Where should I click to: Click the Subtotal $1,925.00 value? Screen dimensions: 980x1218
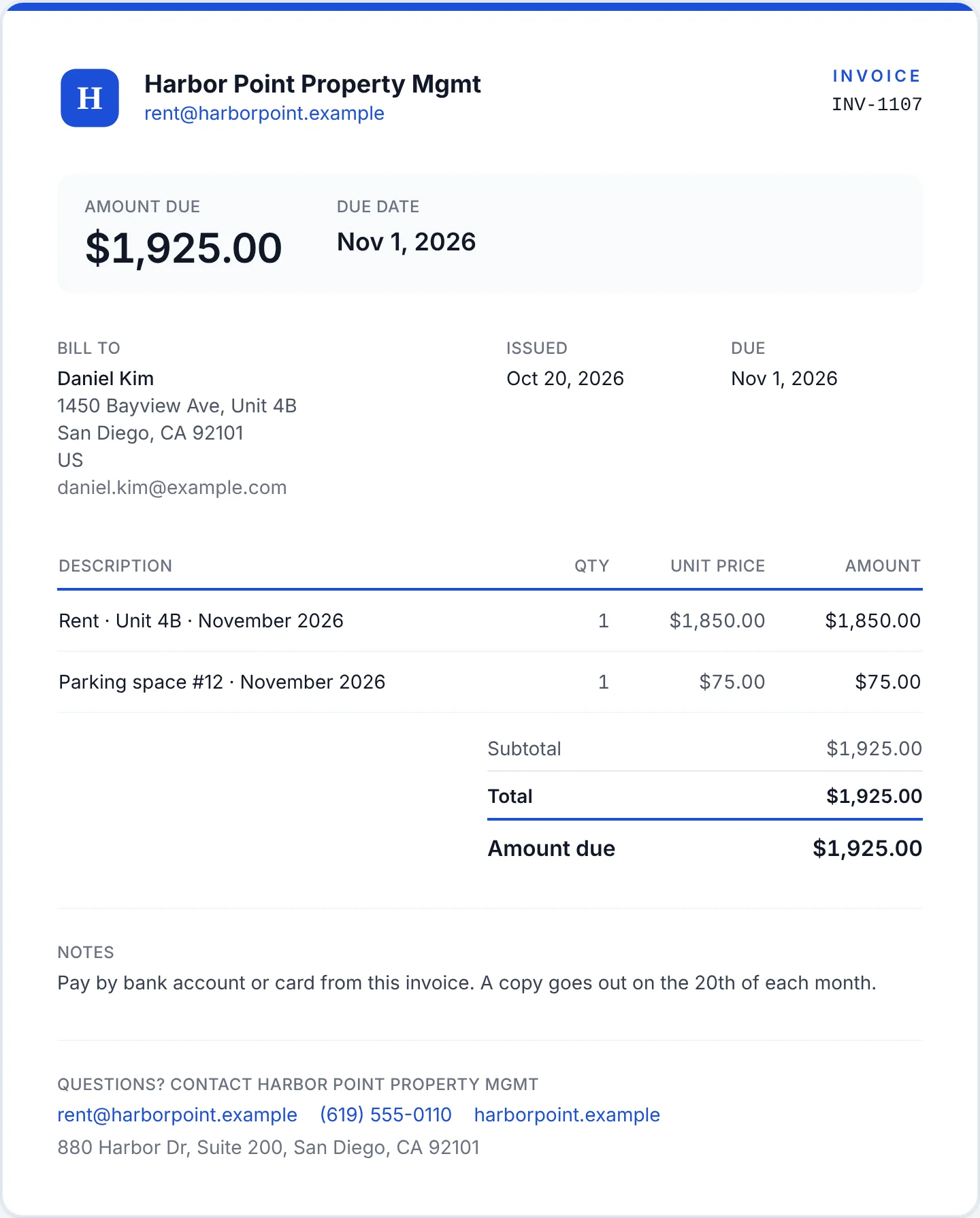tap(874, 748)
